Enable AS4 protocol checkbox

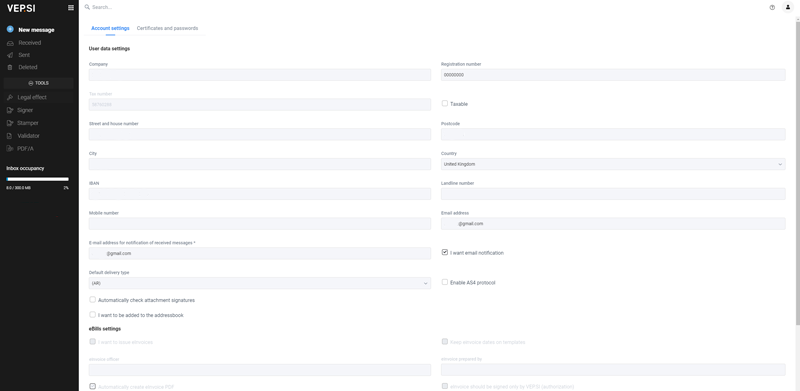[x=445, y=282]
